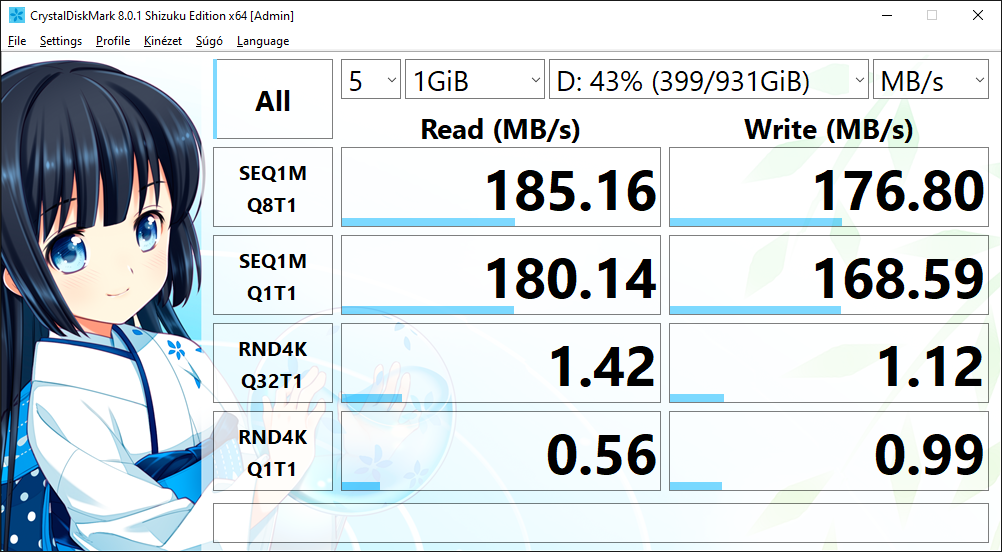The width and height of the screenshot is (1002, 552).
Task: Open the File menu
Action: point(17,41)
